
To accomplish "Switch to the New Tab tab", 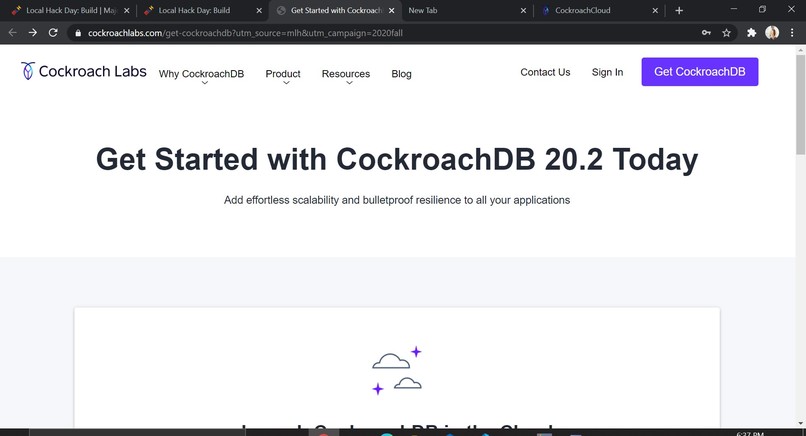I will pyautogui.click(x=466, y=10).
